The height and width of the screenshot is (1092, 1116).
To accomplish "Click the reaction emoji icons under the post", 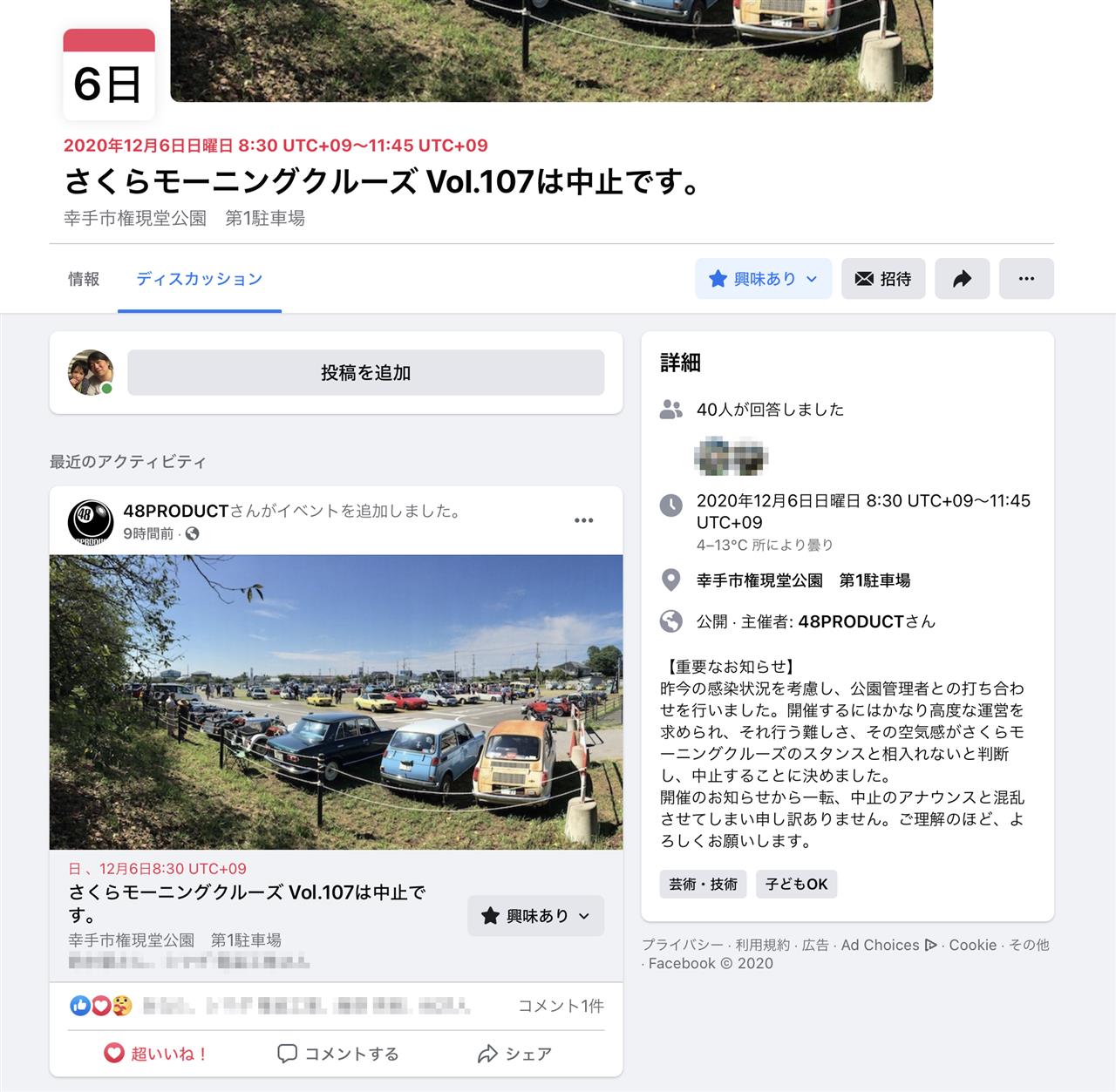I will coord(101,1006).
